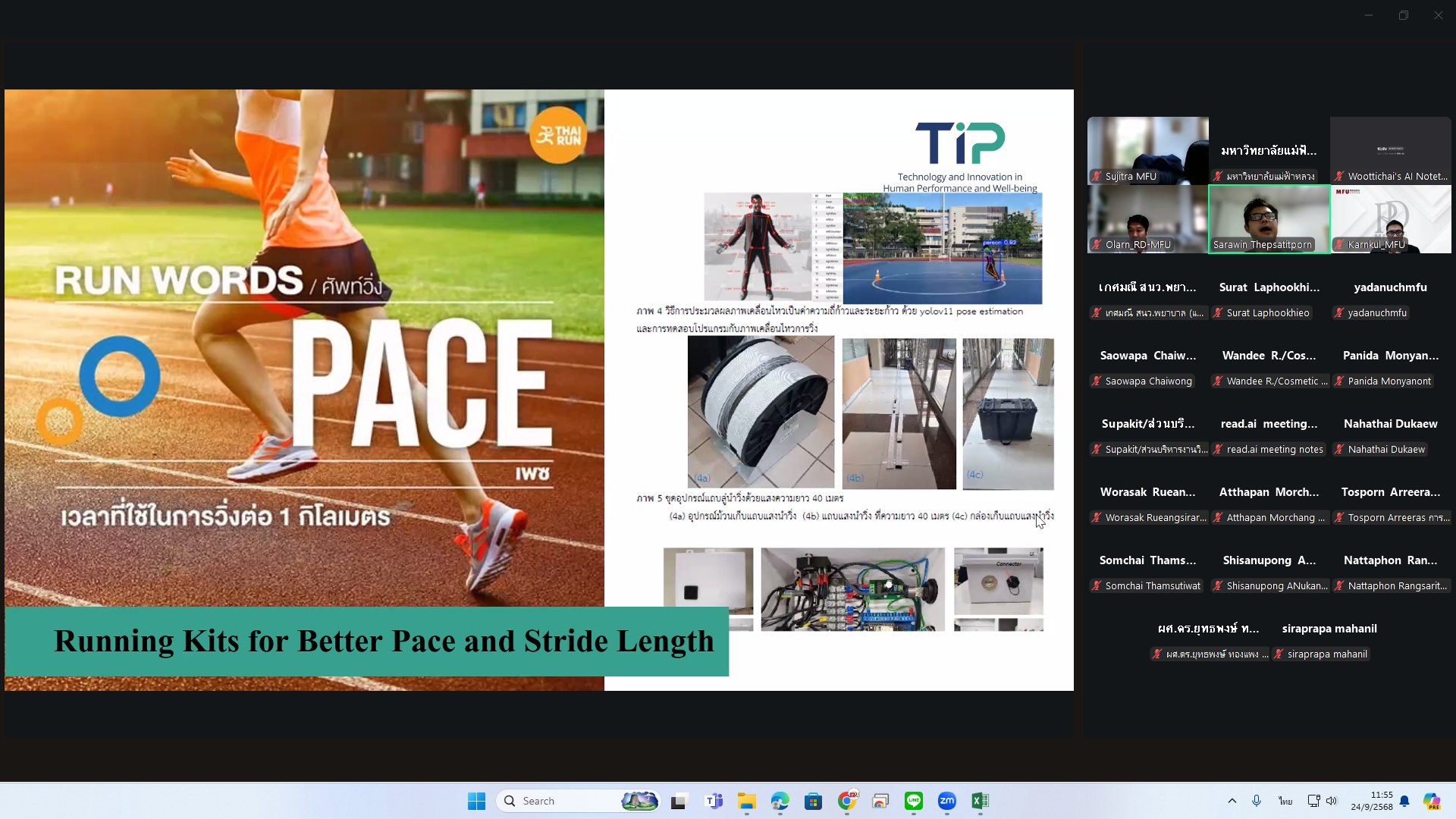Viewport: 1456px width, 819px height.
Task: Open Copilot icon in system tray
Action: (1431, 801)
